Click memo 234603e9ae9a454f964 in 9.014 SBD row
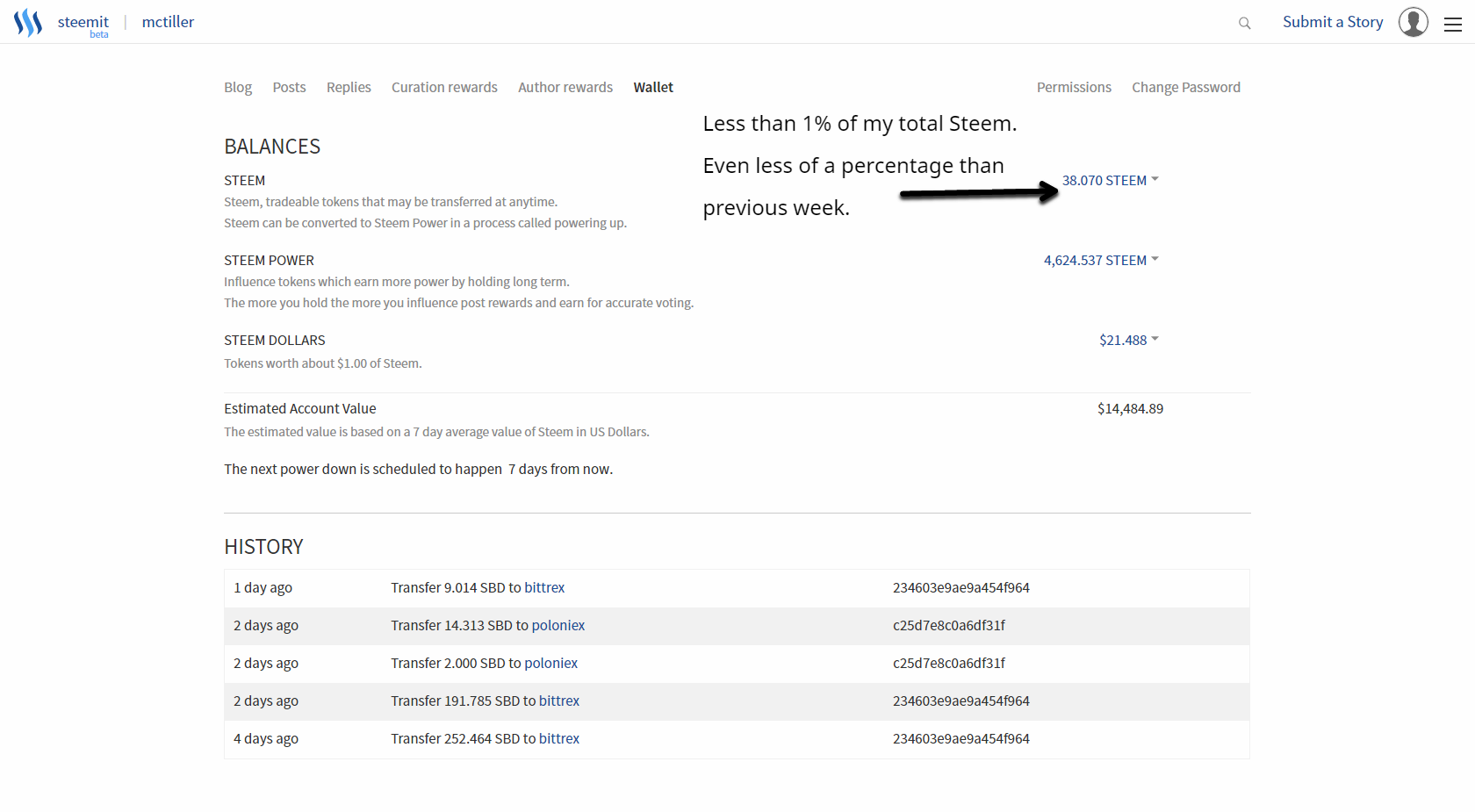Screen dimensions: 1475x812 pyautogui.click(x=961, y=587)
